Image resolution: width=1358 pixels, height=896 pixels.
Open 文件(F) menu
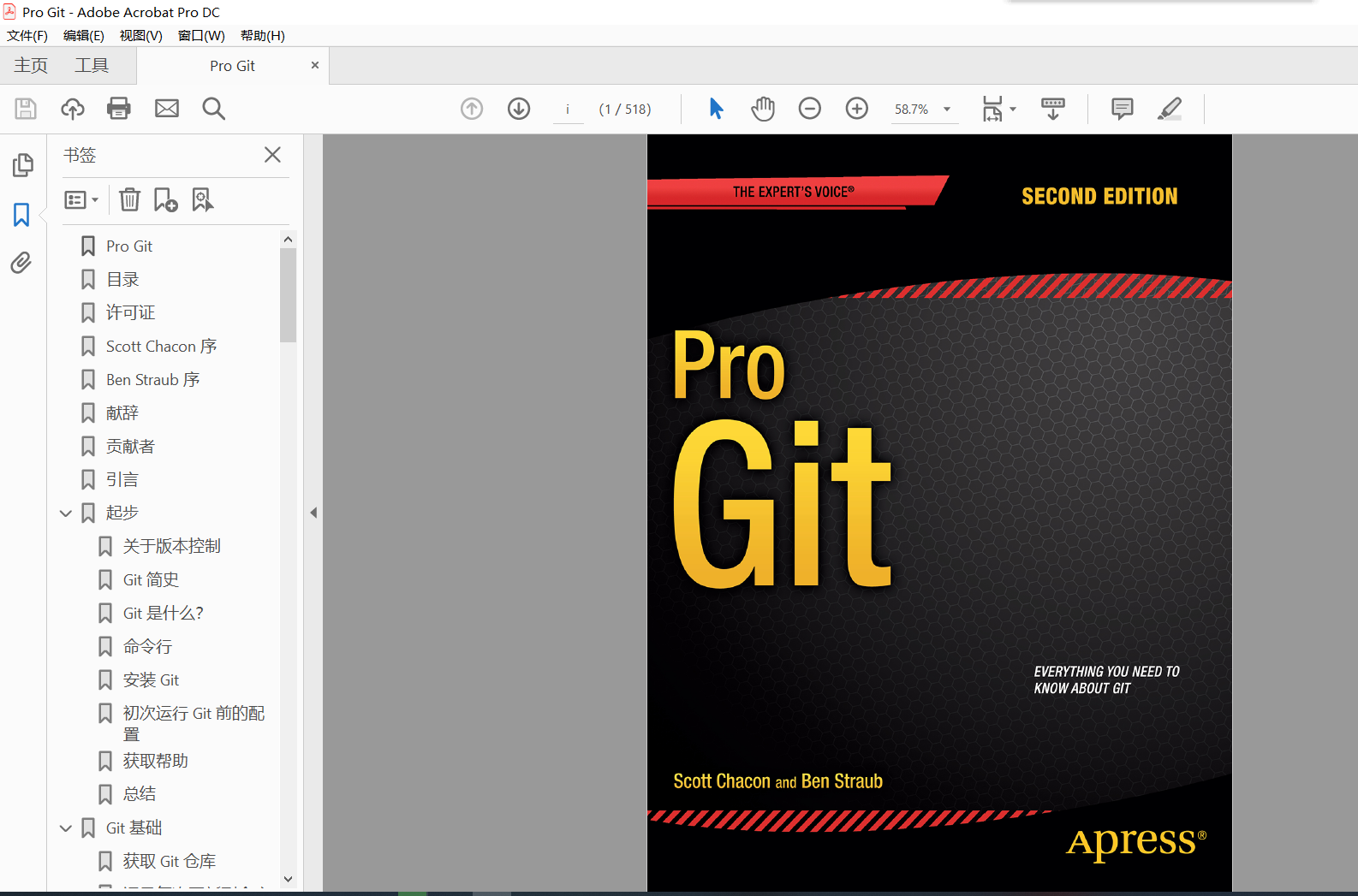click(x=27, y=35)
